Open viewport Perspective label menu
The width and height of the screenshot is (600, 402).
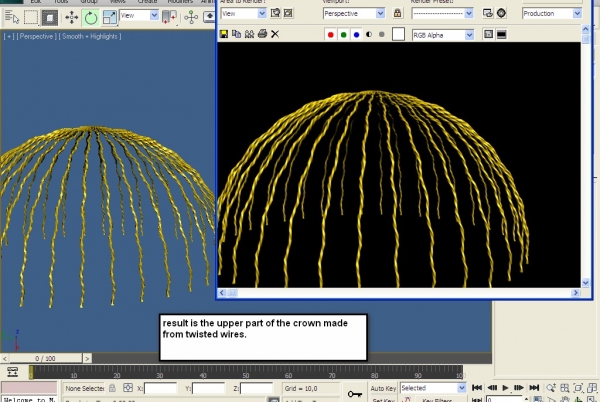click(x=37, y=36)
